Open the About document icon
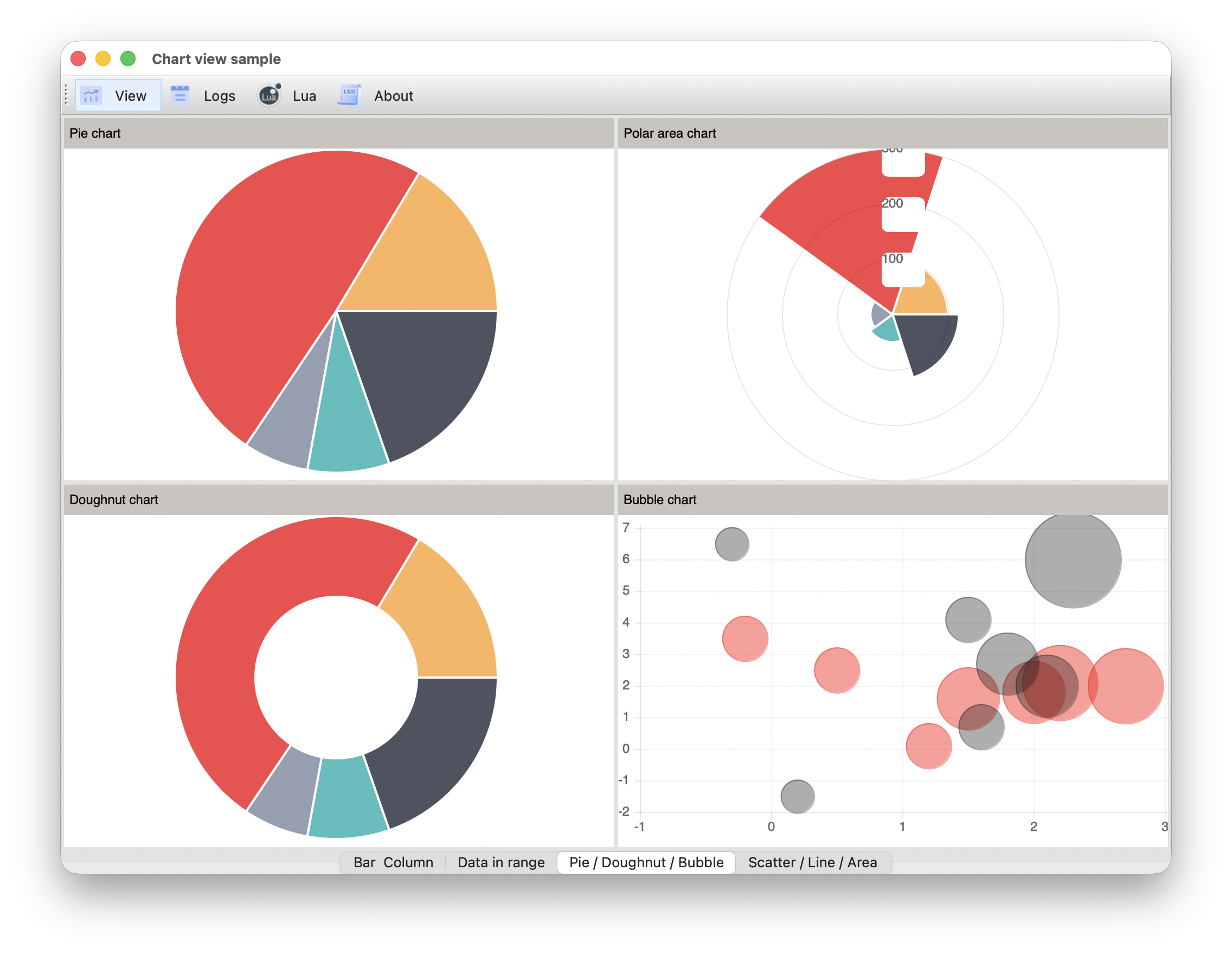 pyautogui.click(x=350, y=95)
